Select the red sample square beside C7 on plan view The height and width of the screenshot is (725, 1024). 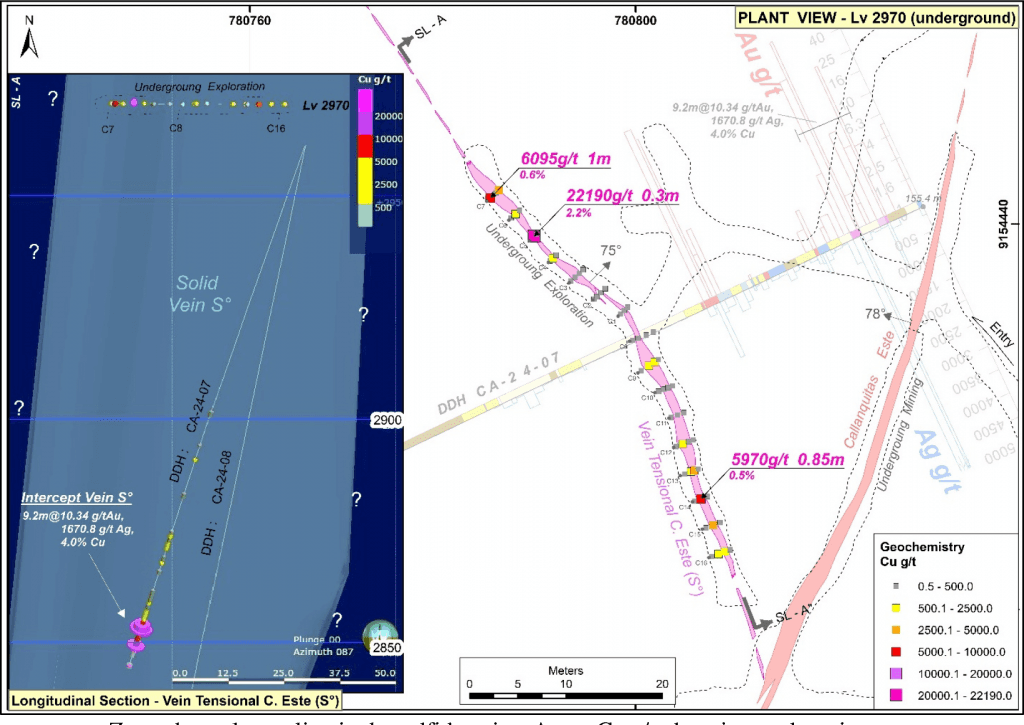[x=490, y=197]
